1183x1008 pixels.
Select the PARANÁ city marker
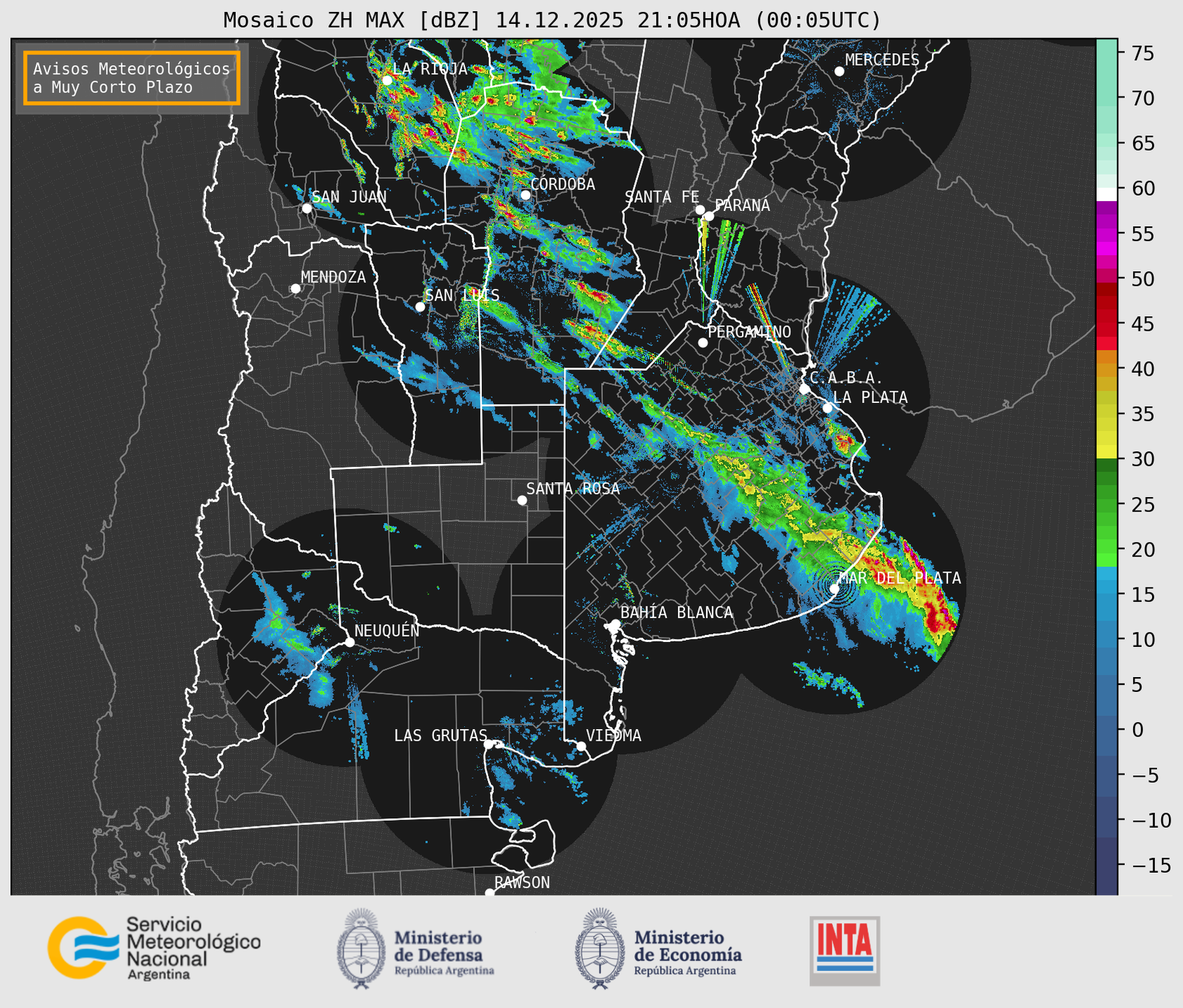[709, 216]
